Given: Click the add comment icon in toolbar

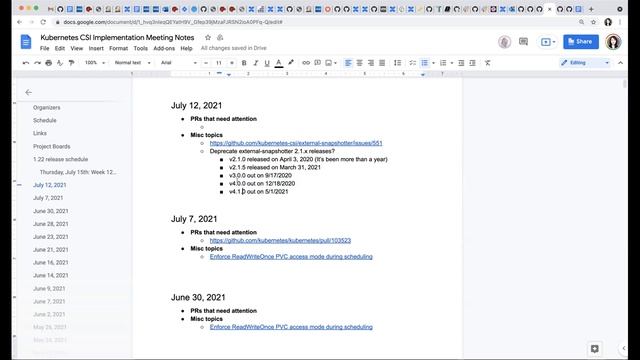Looking at the screenshot, I should tap(317, 63).
